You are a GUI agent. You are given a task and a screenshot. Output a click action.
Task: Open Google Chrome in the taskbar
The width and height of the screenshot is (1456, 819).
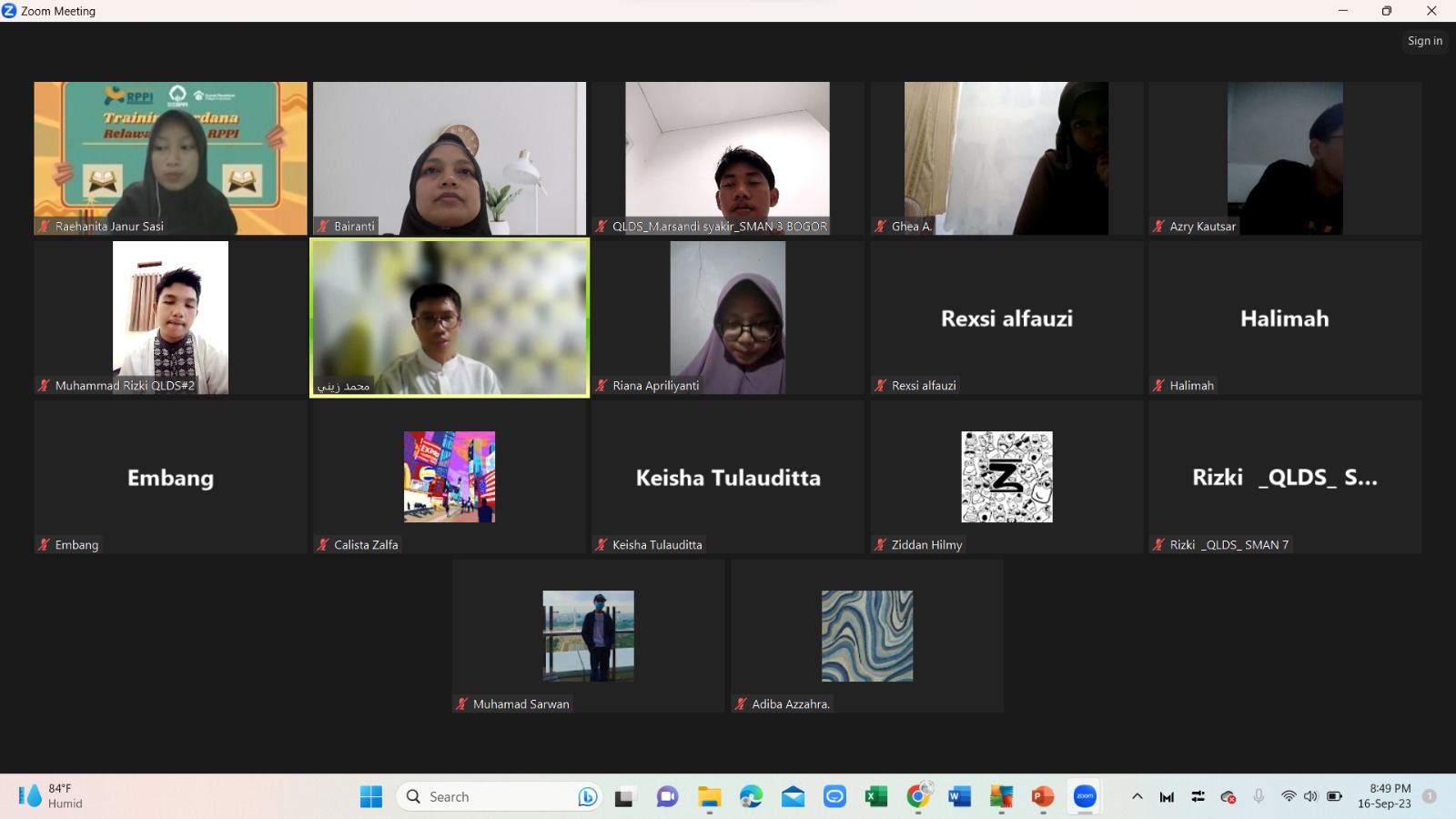(x=918, y=796)
